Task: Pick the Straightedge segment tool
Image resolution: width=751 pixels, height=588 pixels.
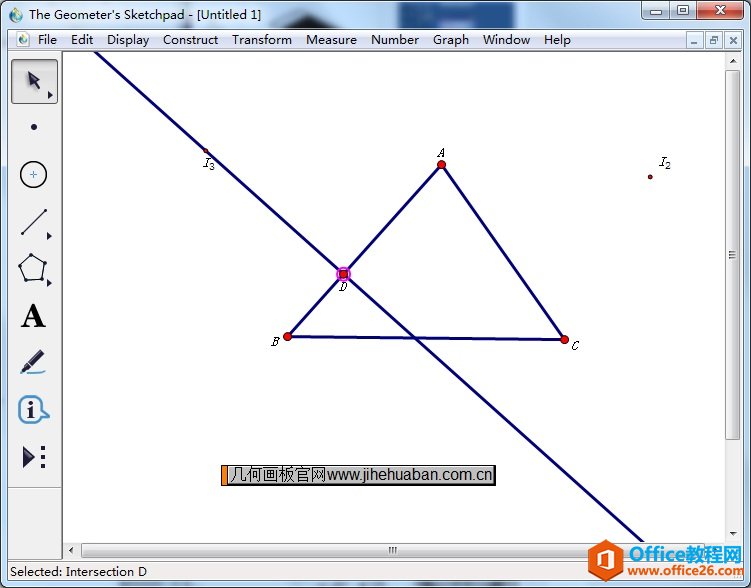Action: (x=34, y=222)
